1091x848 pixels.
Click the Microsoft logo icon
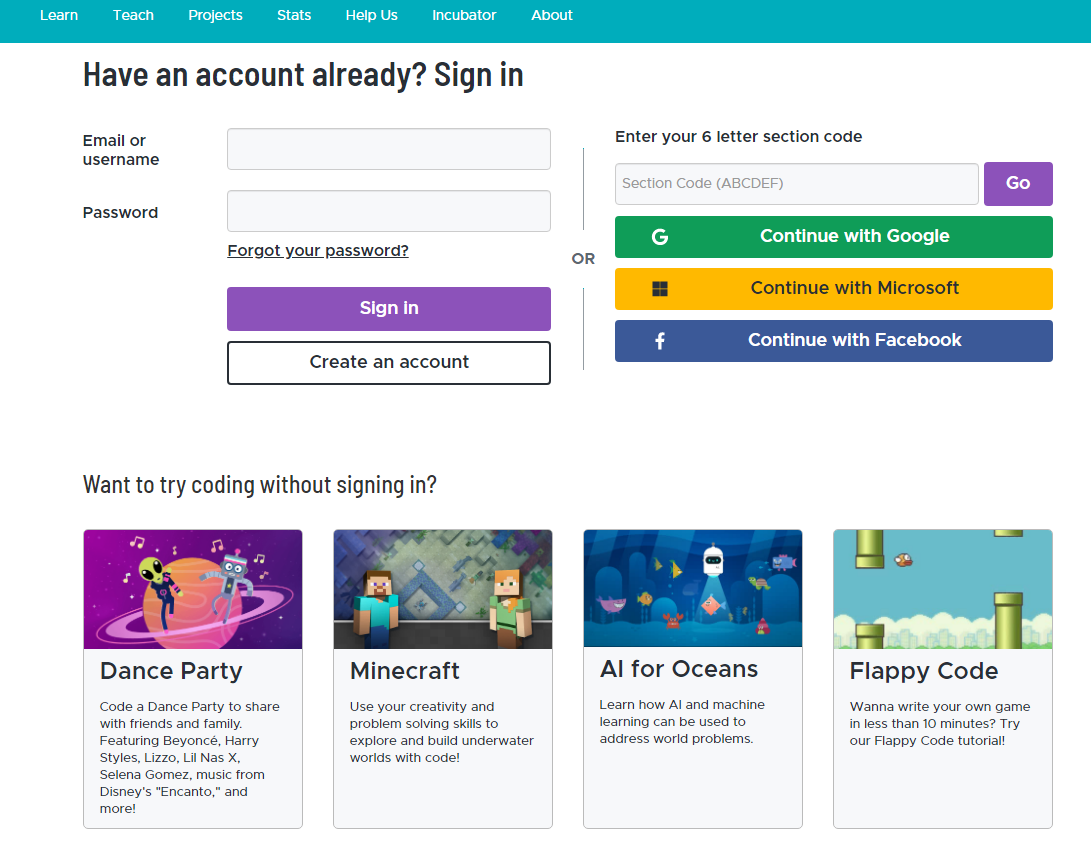pyautogui.click(x=660, y=289)
